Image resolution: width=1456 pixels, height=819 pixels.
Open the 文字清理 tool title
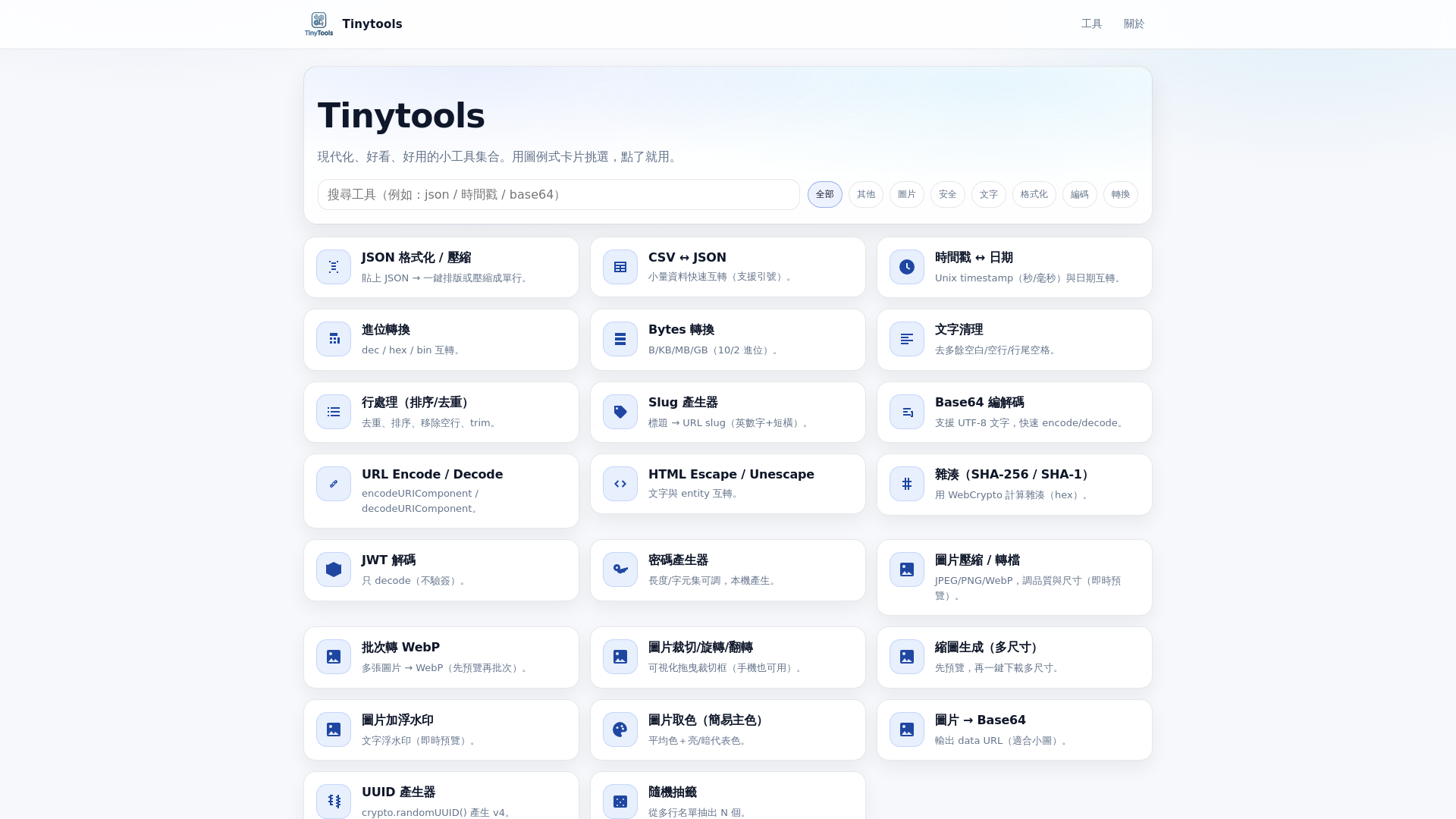959,330
